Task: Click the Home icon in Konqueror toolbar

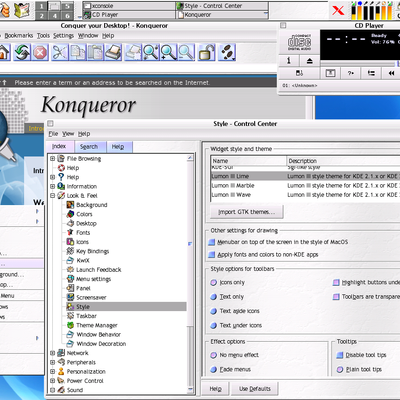Action: coord(4,52)
